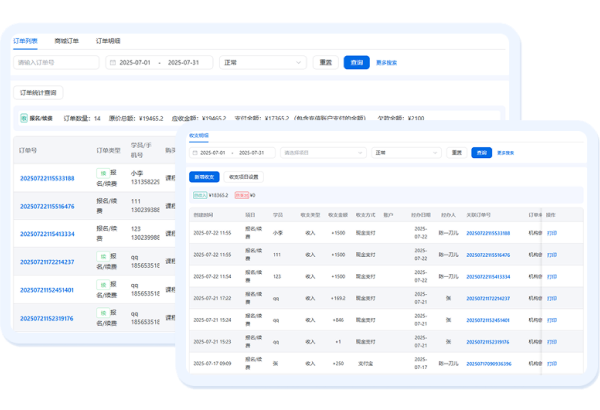Viewport: 600px width, 410px height.
Task: Click the green 收入 total tag
Action: (x=200, y=195)
